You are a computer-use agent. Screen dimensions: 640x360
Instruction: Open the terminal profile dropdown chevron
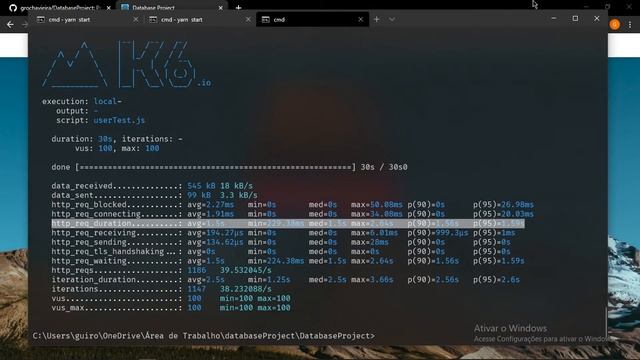tap(392, 20)
